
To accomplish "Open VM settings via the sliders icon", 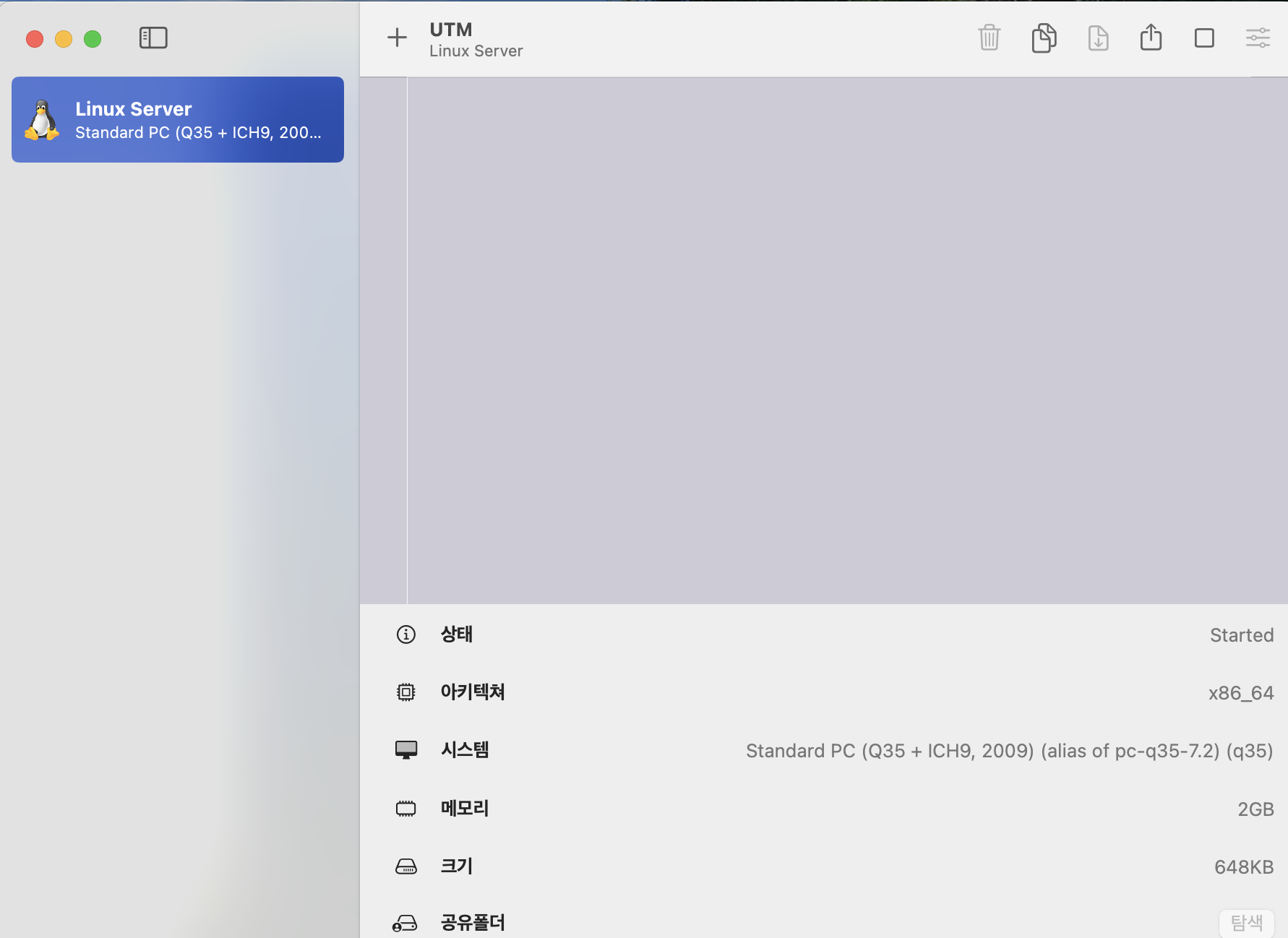I will pos(1258,38).
